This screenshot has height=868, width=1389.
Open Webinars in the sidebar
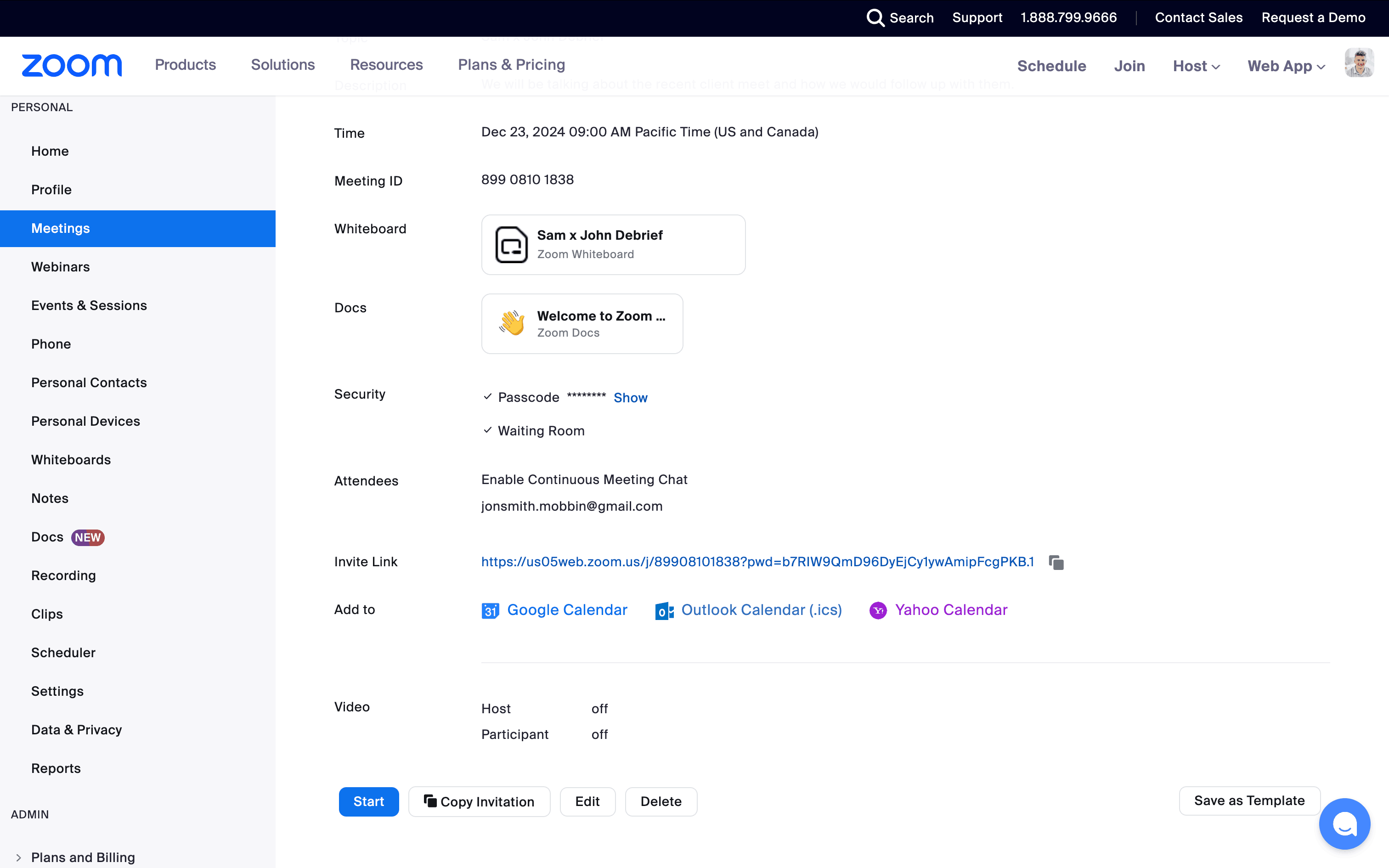[60, 267]
